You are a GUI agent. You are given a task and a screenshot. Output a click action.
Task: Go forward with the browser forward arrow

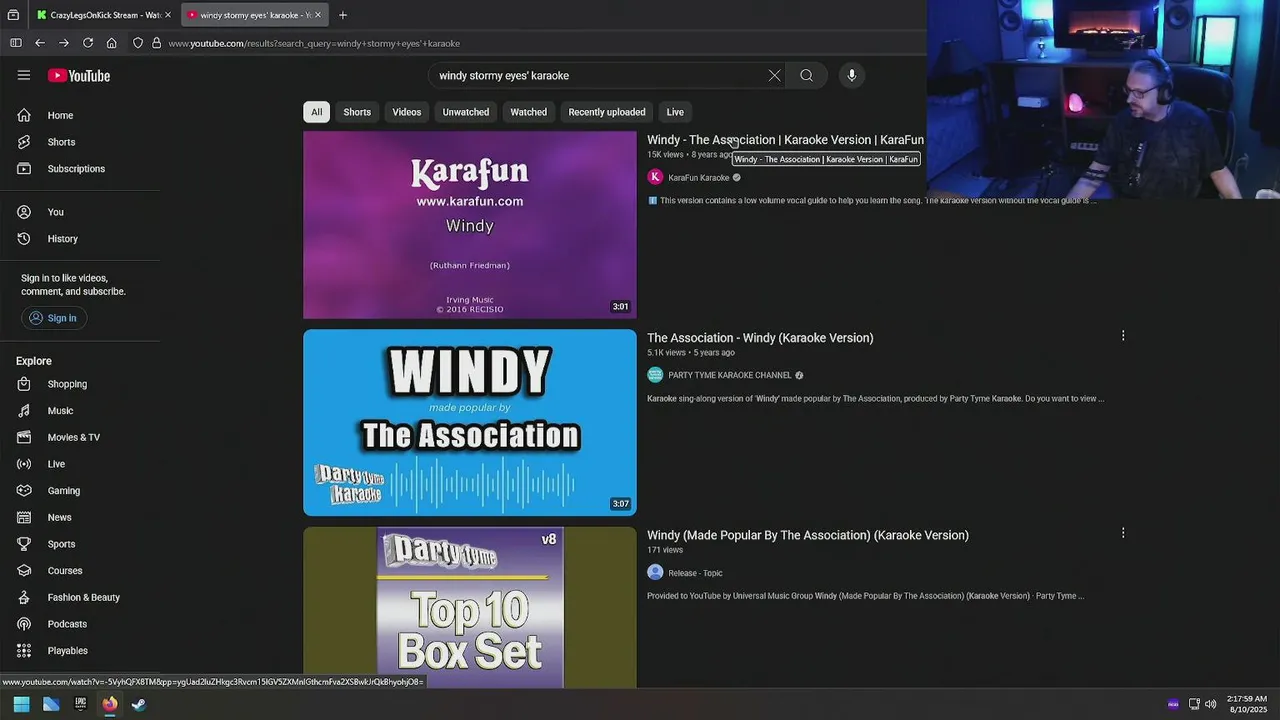pyautogui.click(x=64, y=43)
